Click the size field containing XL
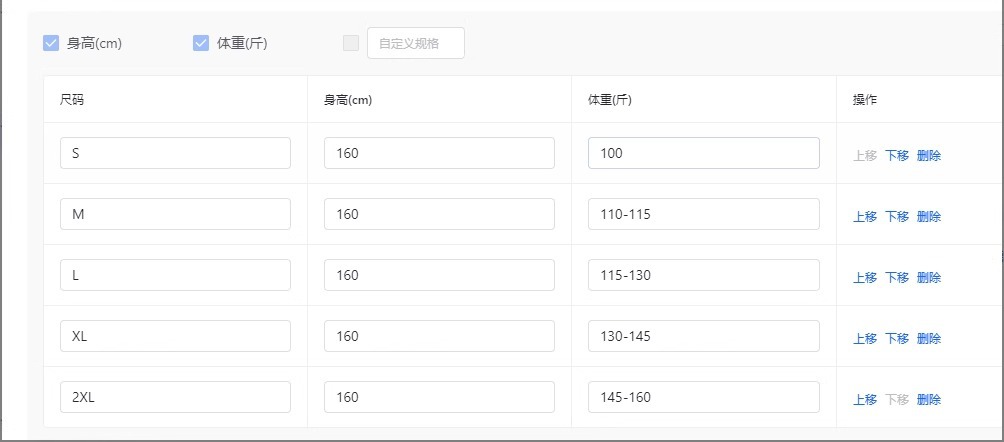This screenshot has height=442, width=1004. (x=175, y=336)
